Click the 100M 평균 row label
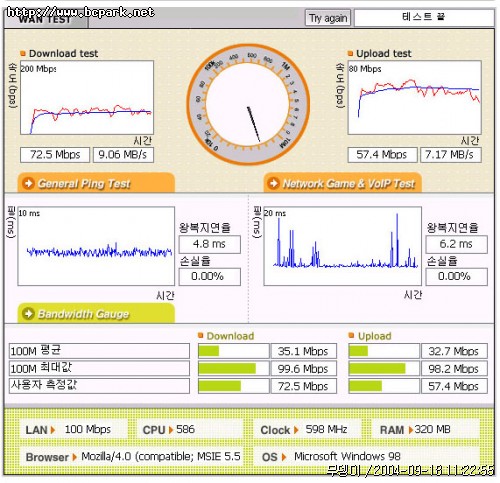This screenshot has height=483, width=500. click(x=99, y=351)
